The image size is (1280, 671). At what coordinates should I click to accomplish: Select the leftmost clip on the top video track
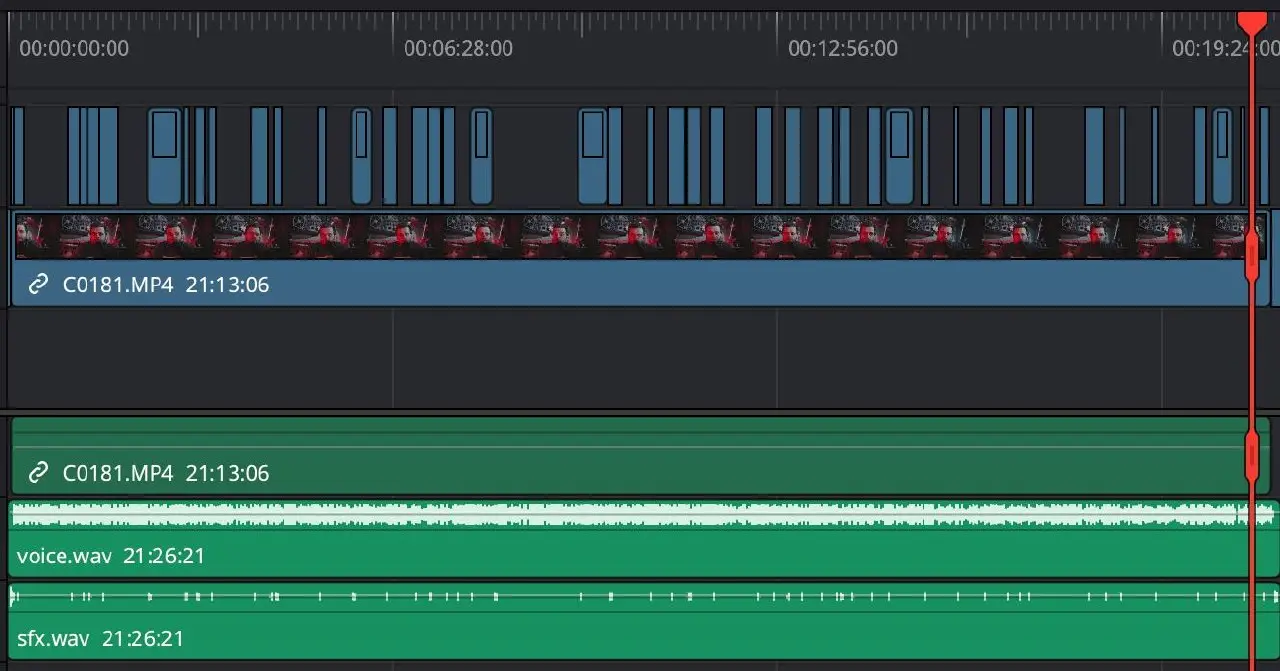tap(18, 156)
